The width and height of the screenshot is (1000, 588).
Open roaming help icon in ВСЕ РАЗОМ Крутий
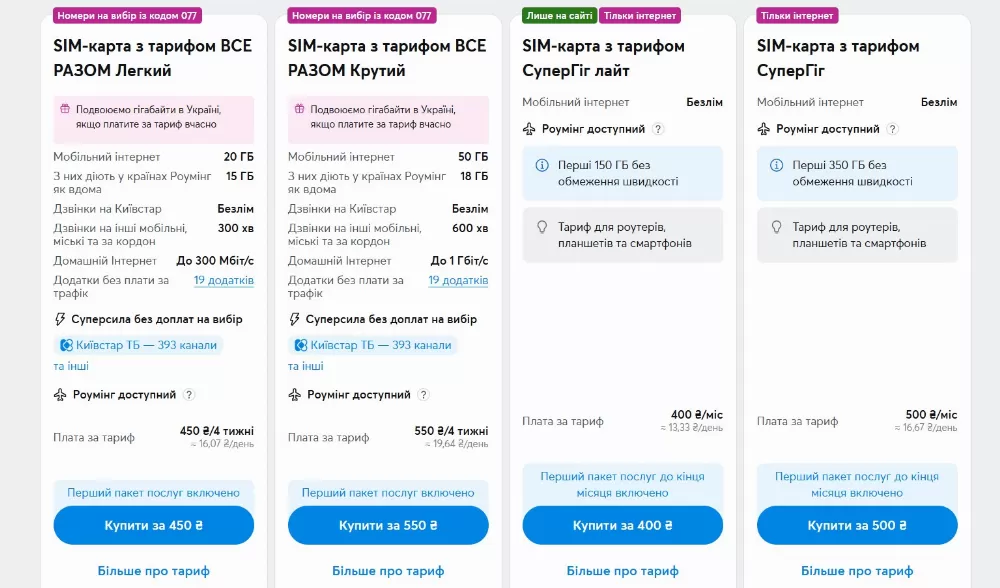coord(424,395)
